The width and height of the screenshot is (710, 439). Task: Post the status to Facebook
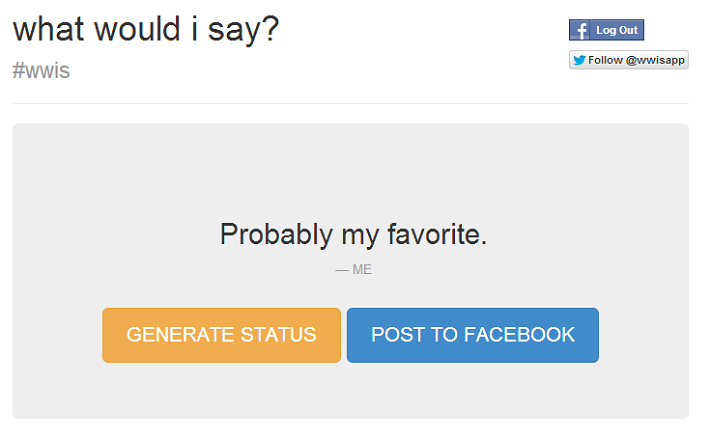pyautogui.click(x=473, y=335)
